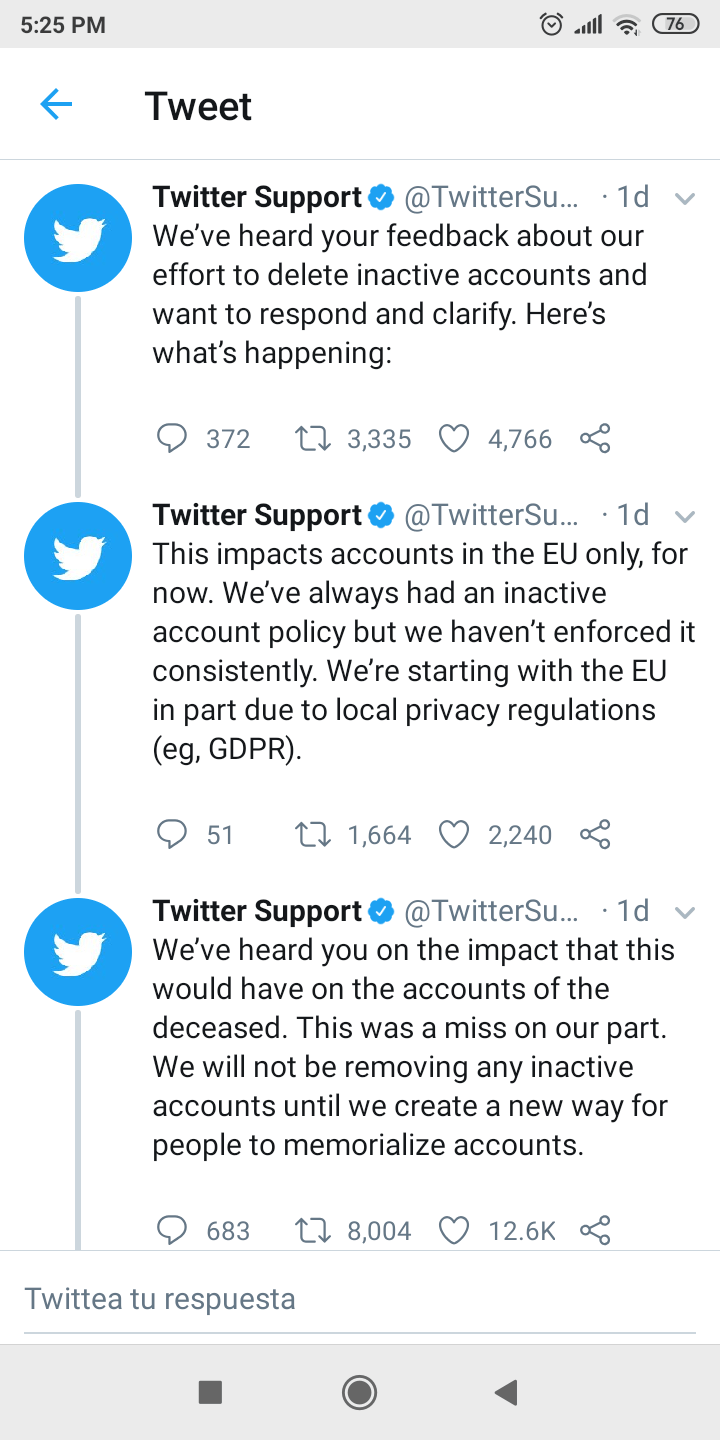Open the chevron menu on the third tweet
This screenshot has width=720, height=1440.
(x=685, y=912)
